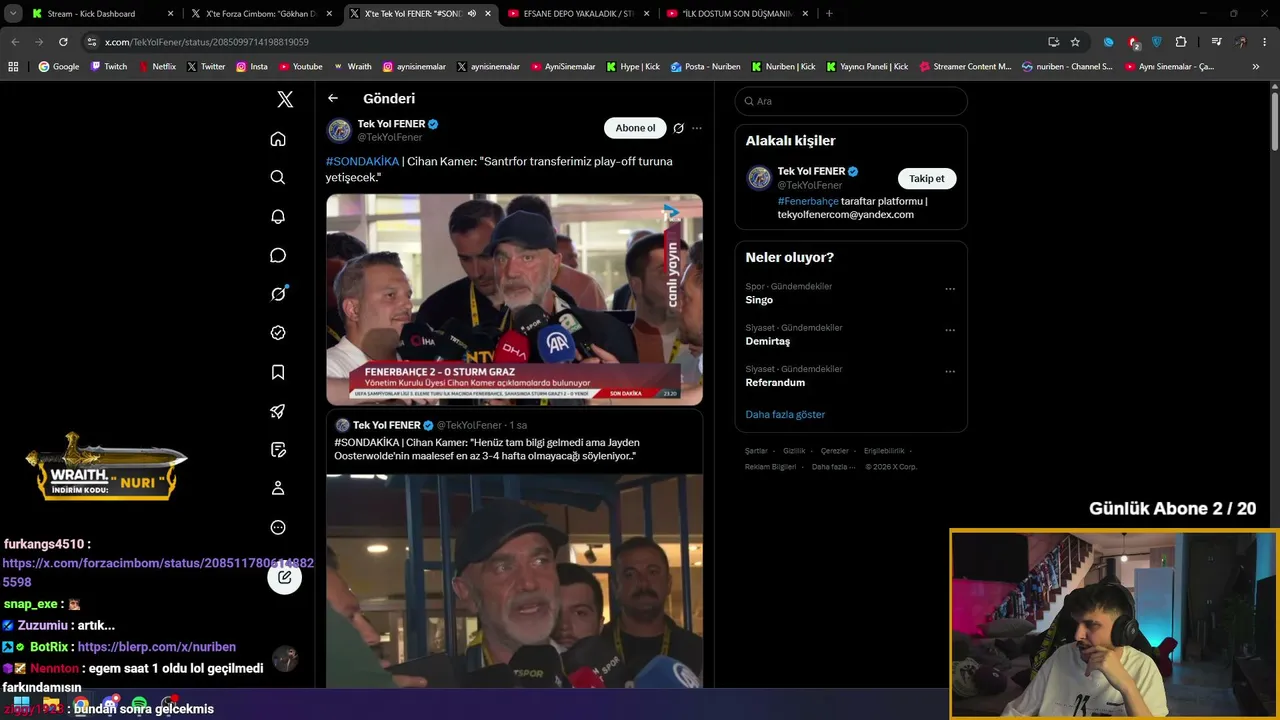This screenshot has height=720, width=1280.
Task: Open the browser extensions puzzle icon
Action: [x=1181, y=42]
